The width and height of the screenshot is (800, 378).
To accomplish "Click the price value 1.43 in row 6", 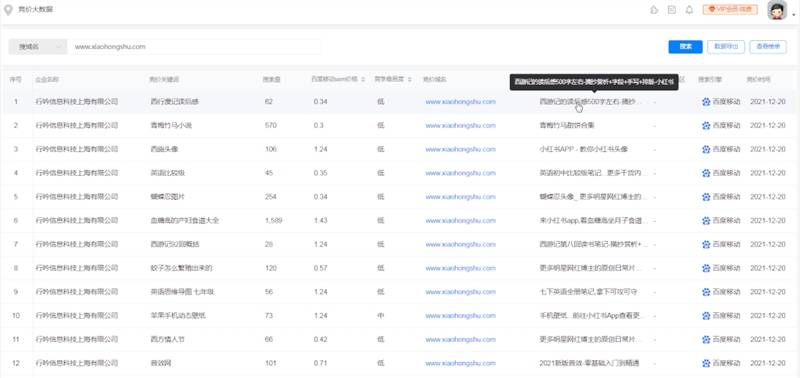I will (320, 221).
